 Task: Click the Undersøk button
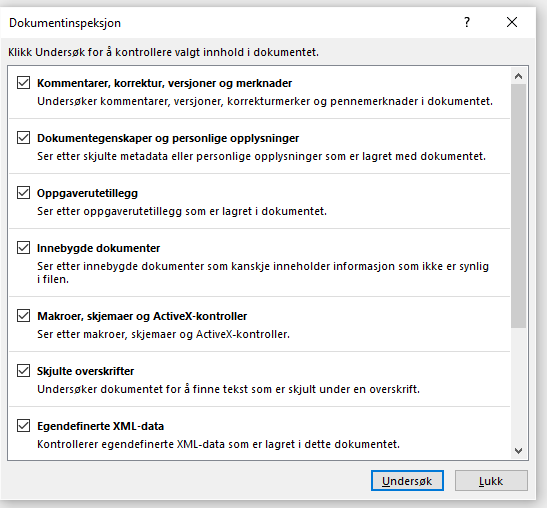point(407,481)
